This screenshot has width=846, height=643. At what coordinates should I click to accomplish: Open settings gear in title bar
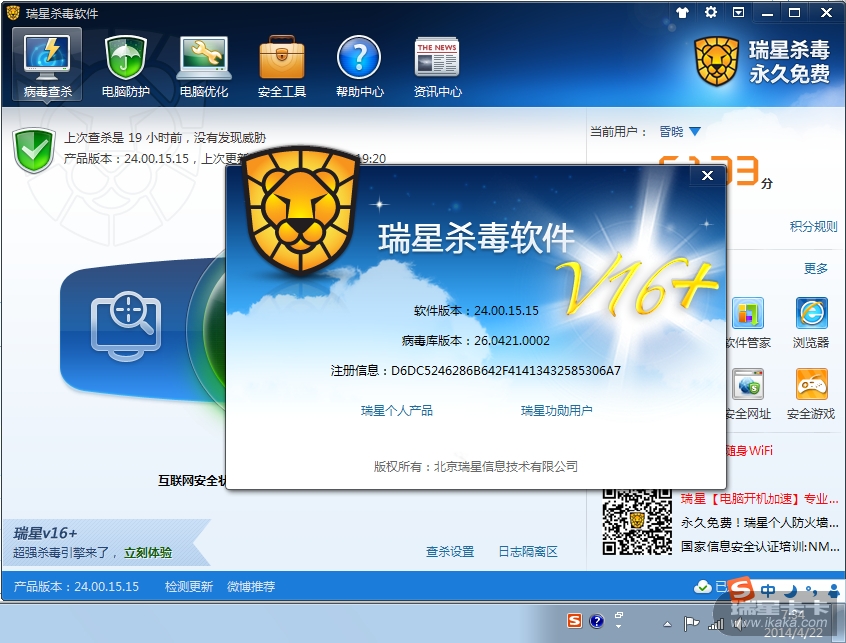(x=711, y=12)
